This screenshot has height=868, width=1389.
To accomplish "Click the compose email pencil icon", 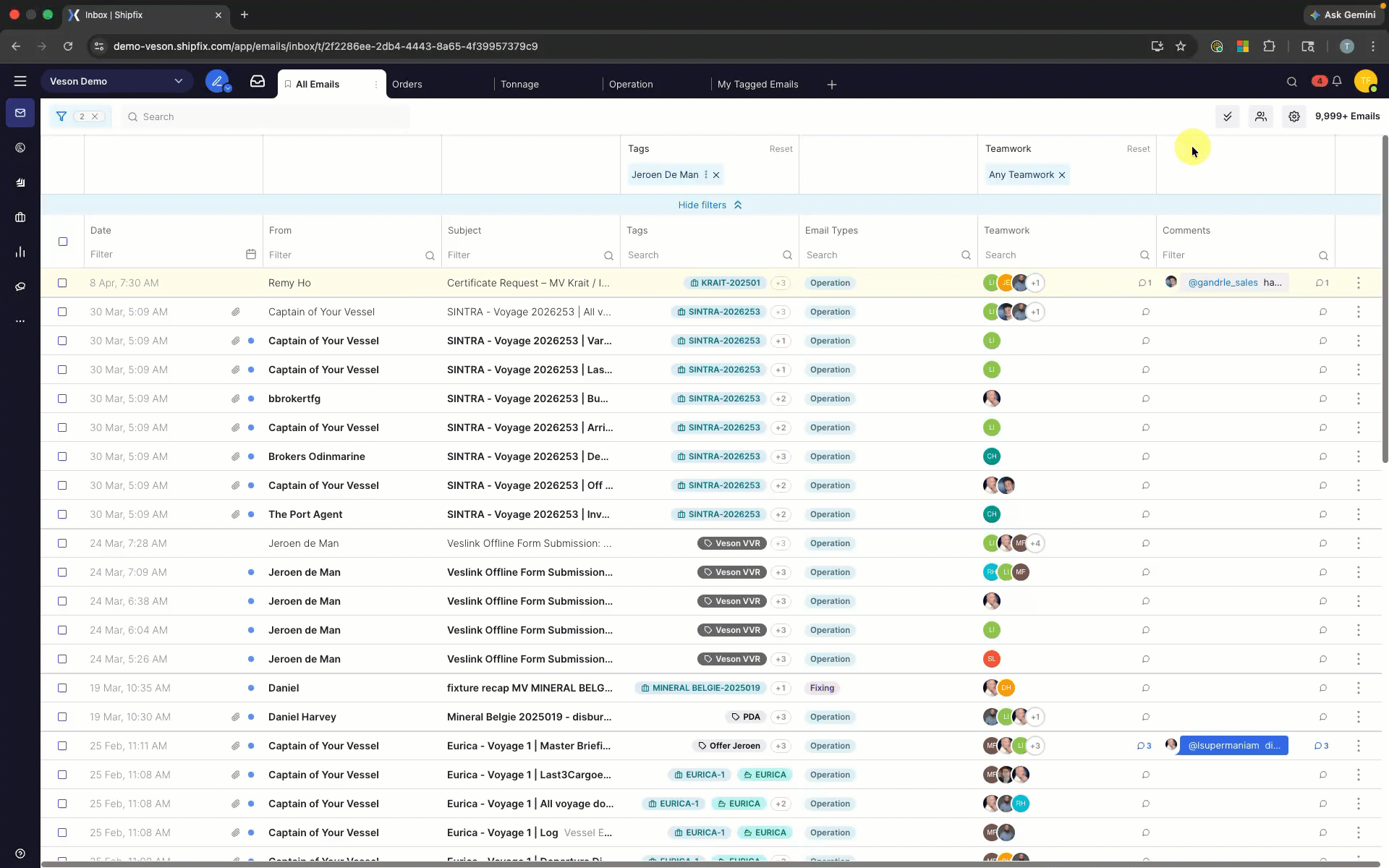I will 217,81.
